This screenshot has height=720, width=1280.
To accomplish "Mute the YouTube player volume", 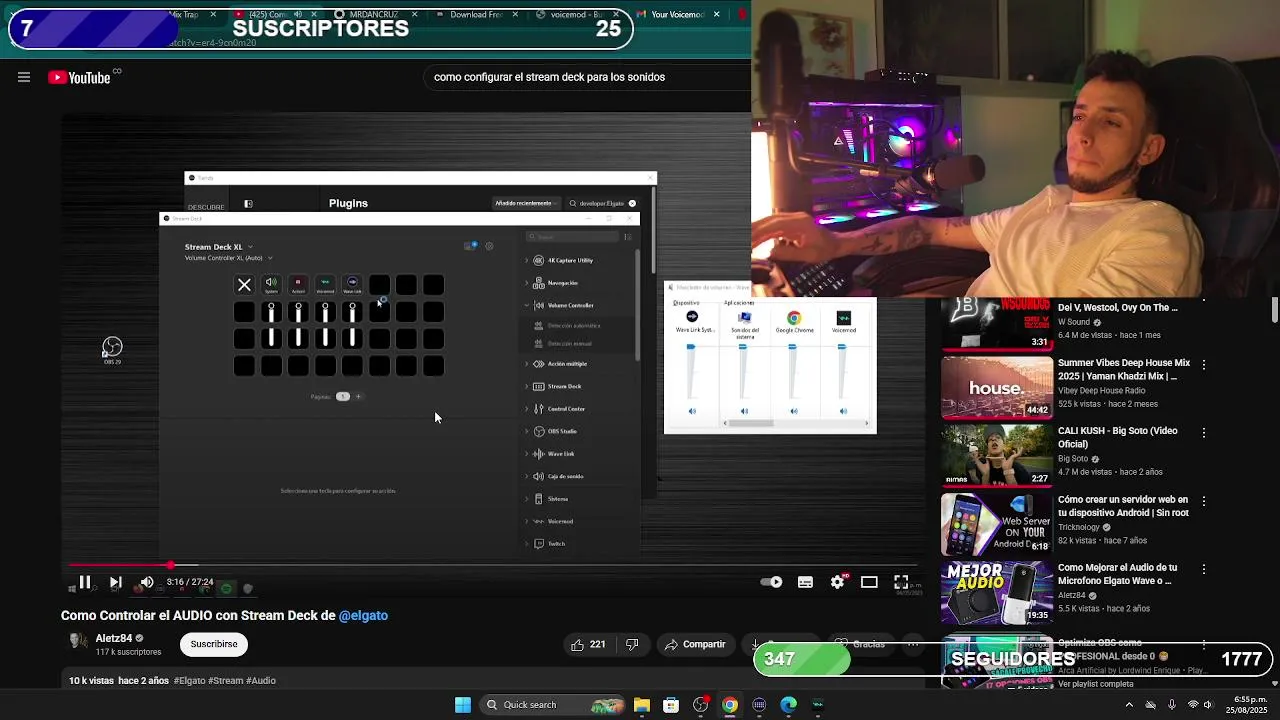I will pyautogui.click(x=147, y=582).
